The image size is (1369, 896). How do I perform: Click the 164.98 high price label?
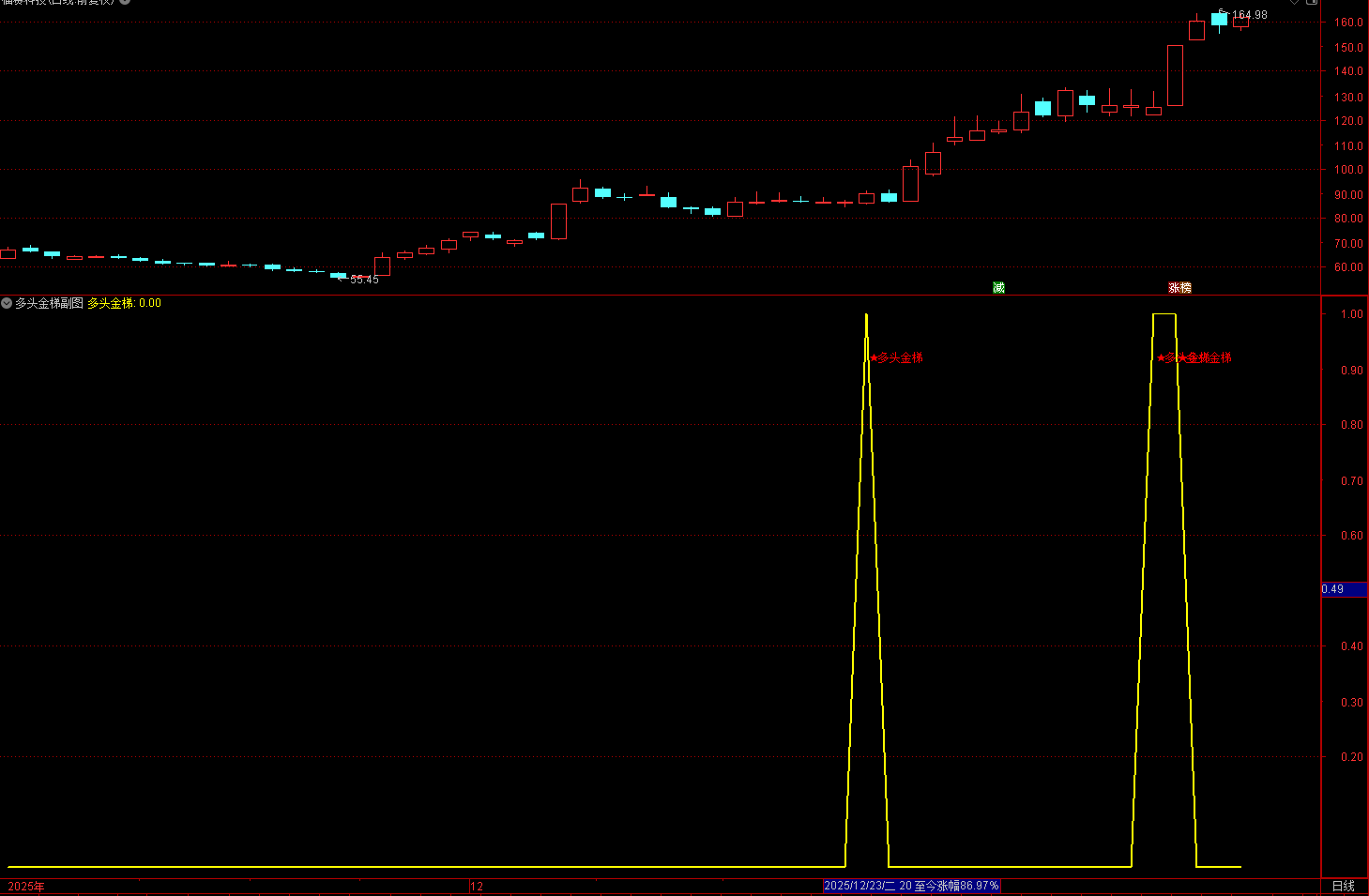(x=1249, y=15)
